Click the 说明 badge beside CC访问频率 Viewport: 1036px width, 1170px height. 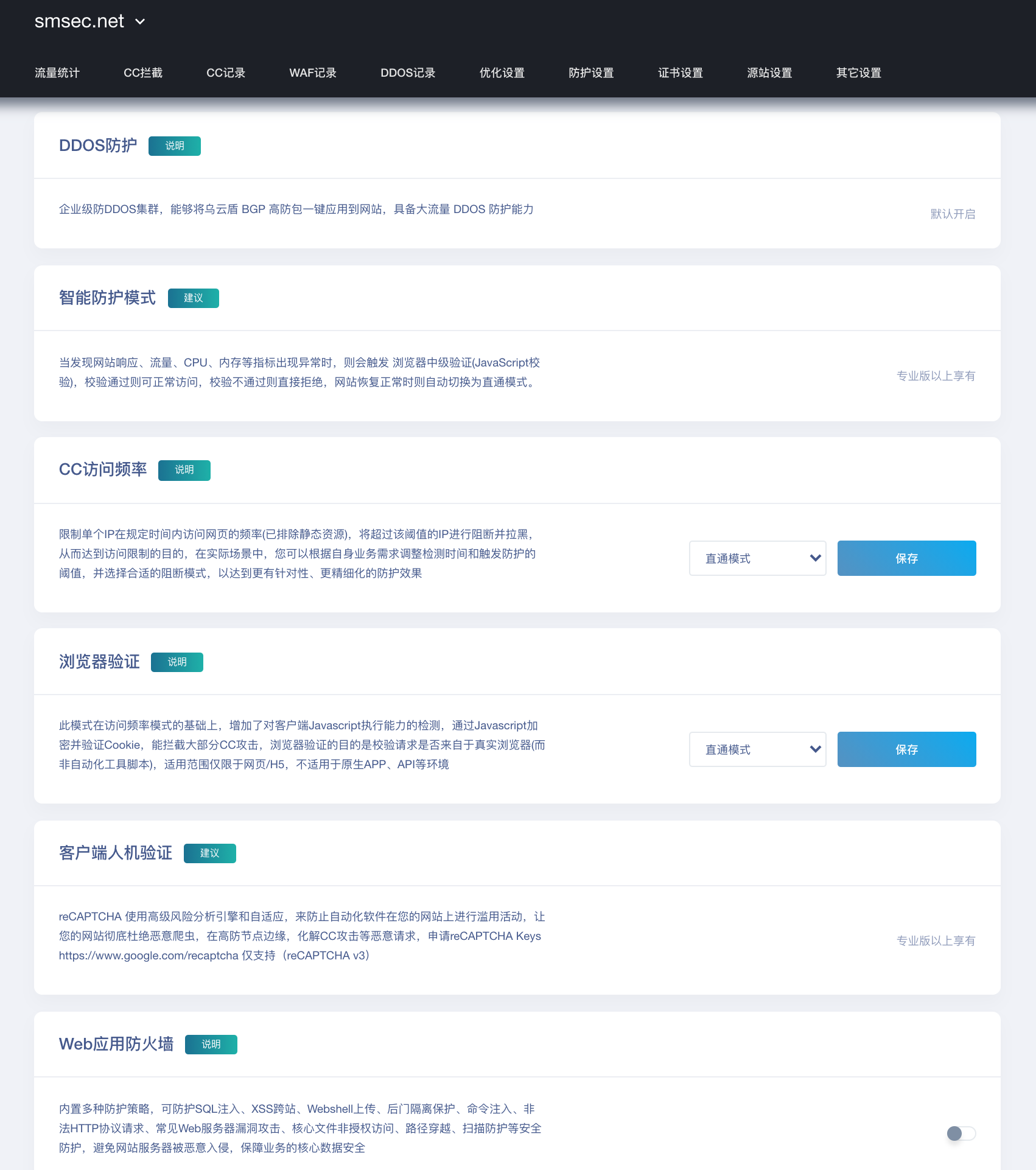click(184, 470)
